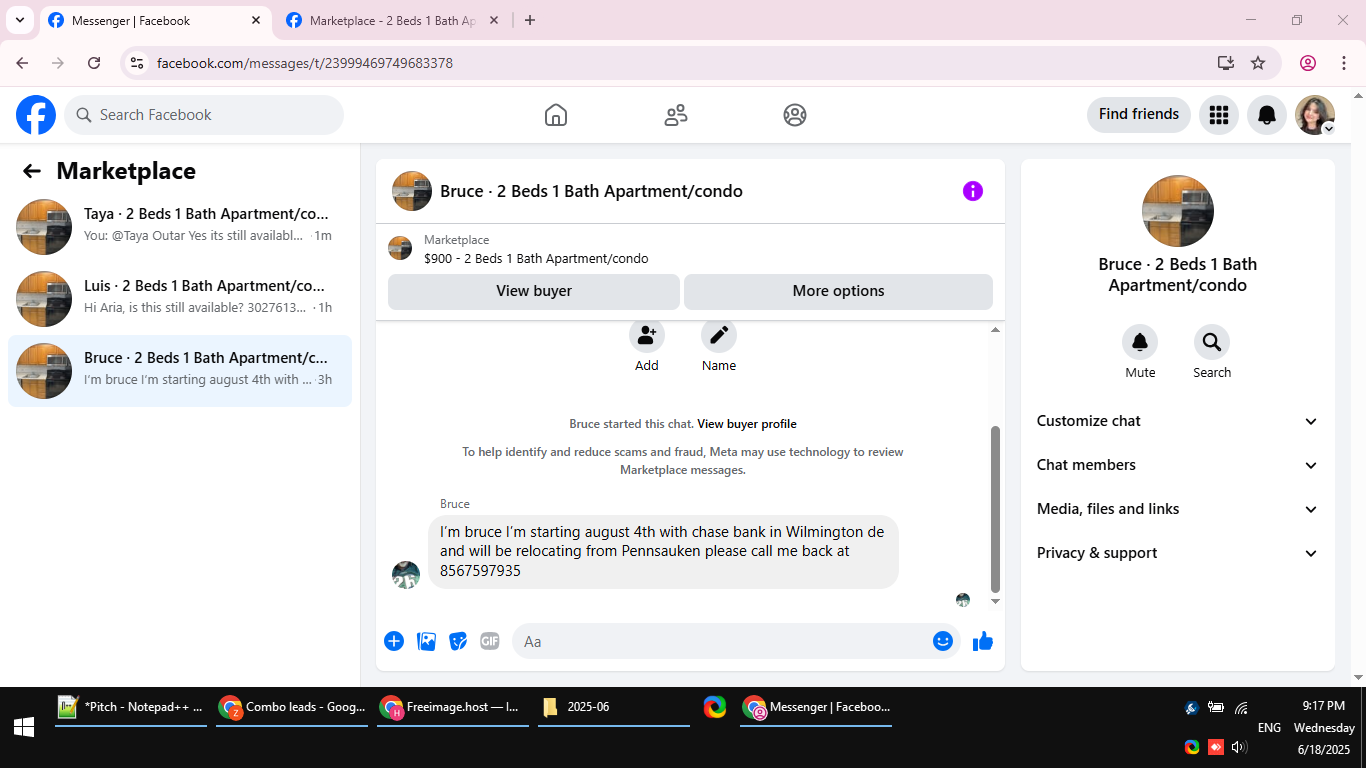Open Taya's conversation in the list
The height and width of the screenshot is (768, 1366).
(180, 227)
